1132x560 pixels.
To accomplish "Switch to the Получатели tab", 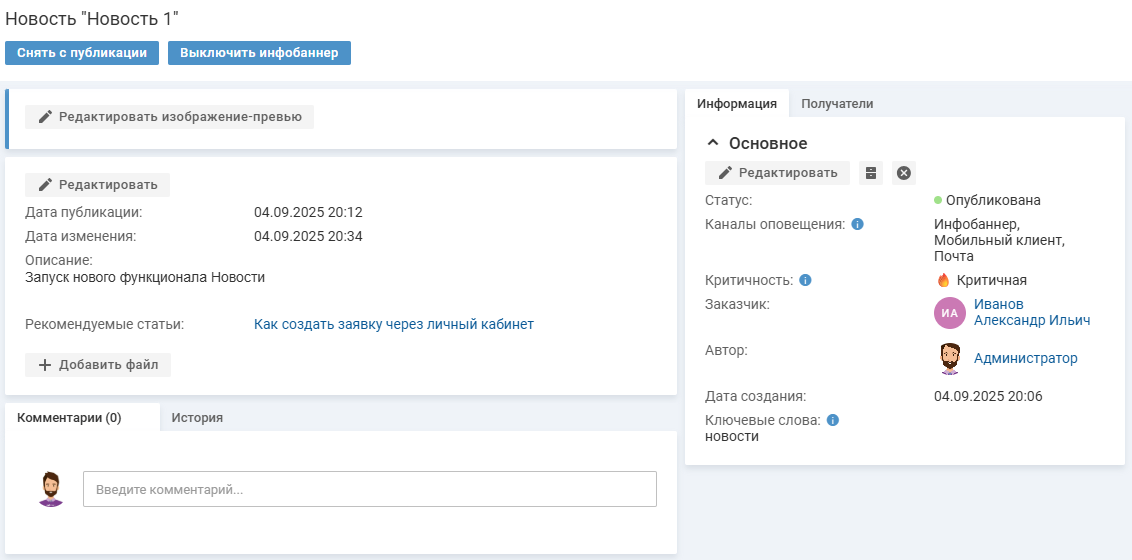I will click(837, 104).
